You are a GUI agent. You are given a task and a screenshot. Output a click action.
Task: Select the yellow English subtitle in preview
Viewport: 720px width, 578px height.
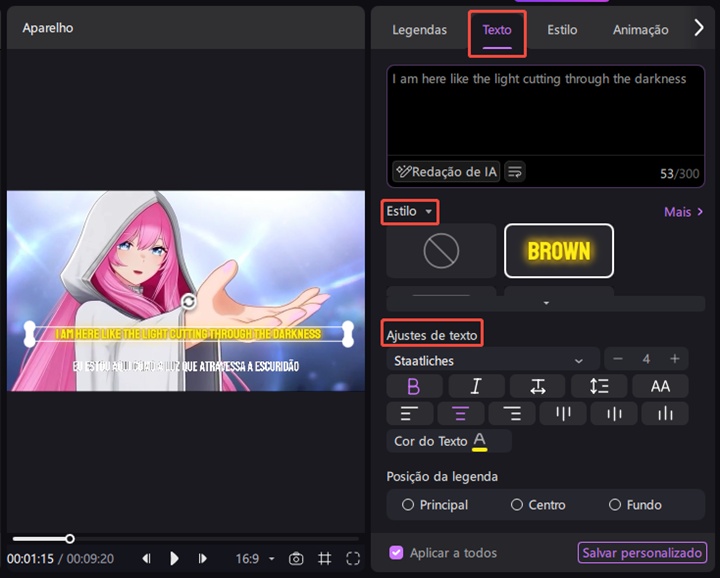tap(188, 334)
